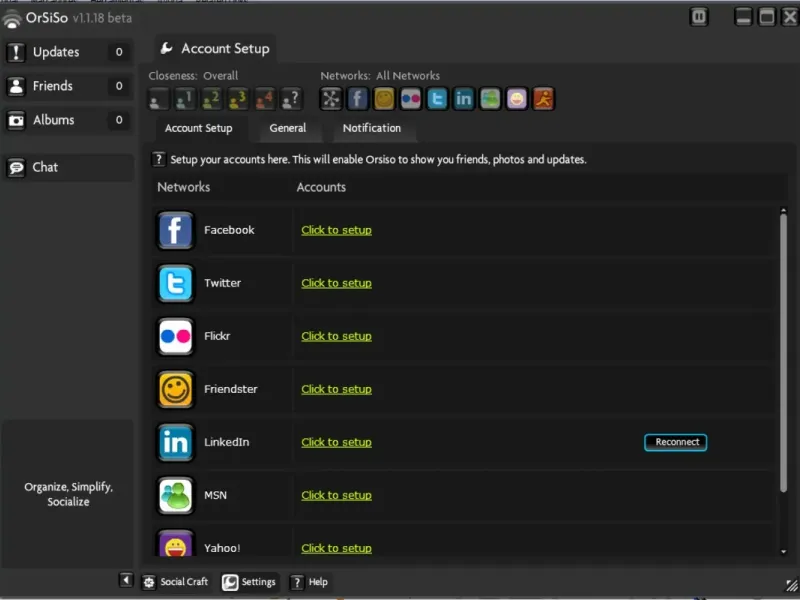Open the Updates section in sidebar

[68, 52]
